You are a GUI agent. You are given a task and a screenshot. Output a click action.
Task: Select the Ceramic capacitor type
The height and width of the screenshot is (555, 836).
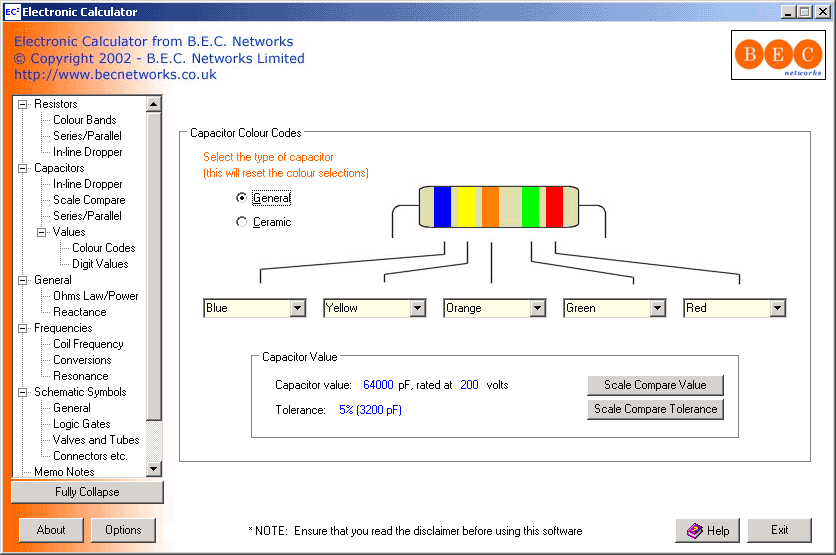(241, 222)
